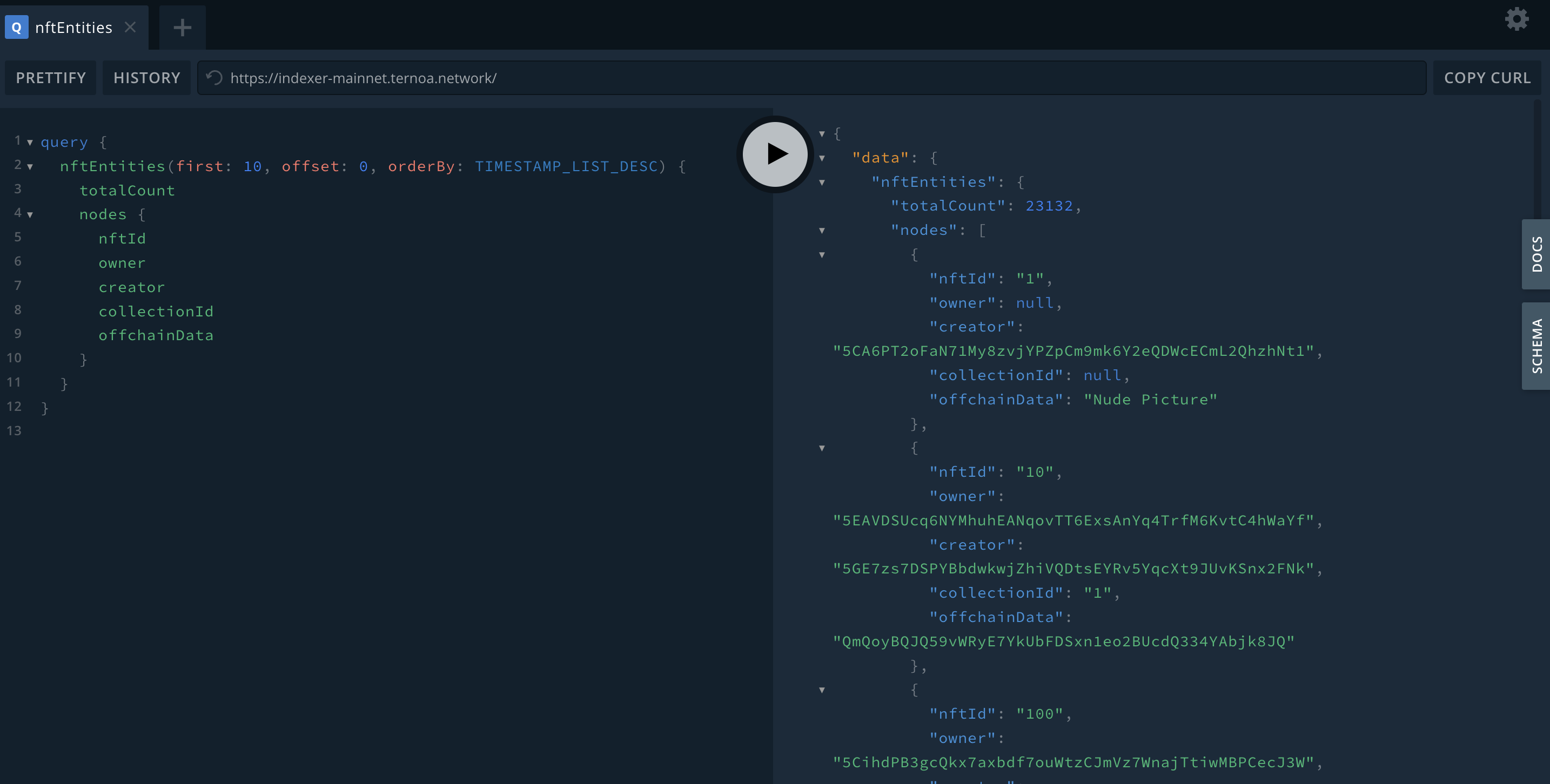Collapse the result root brace arrow

[822, 133]
